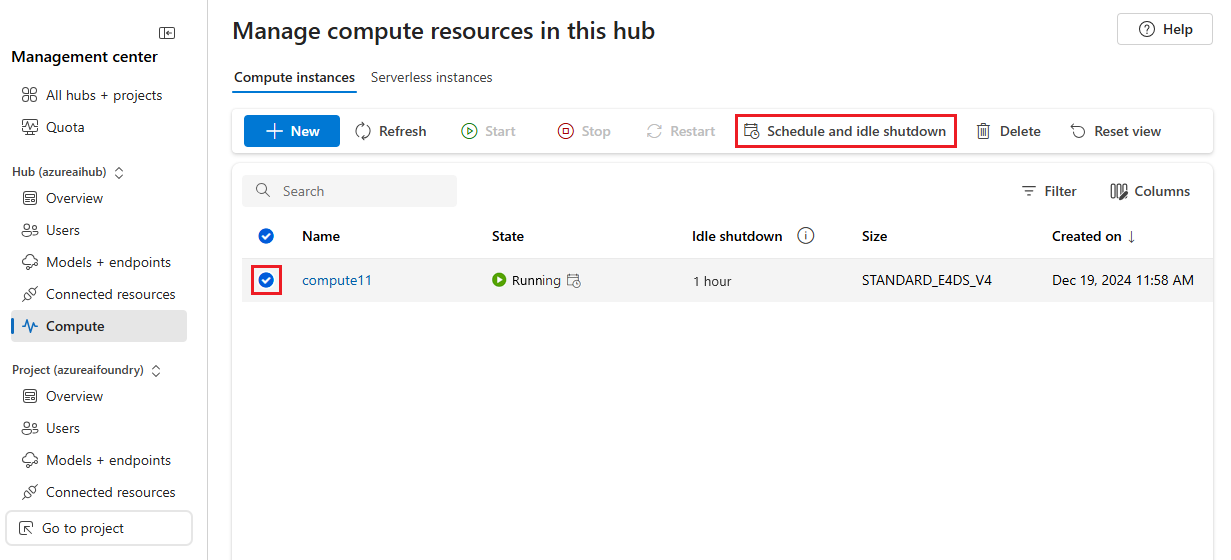Click the Search input field

[350, 191]
